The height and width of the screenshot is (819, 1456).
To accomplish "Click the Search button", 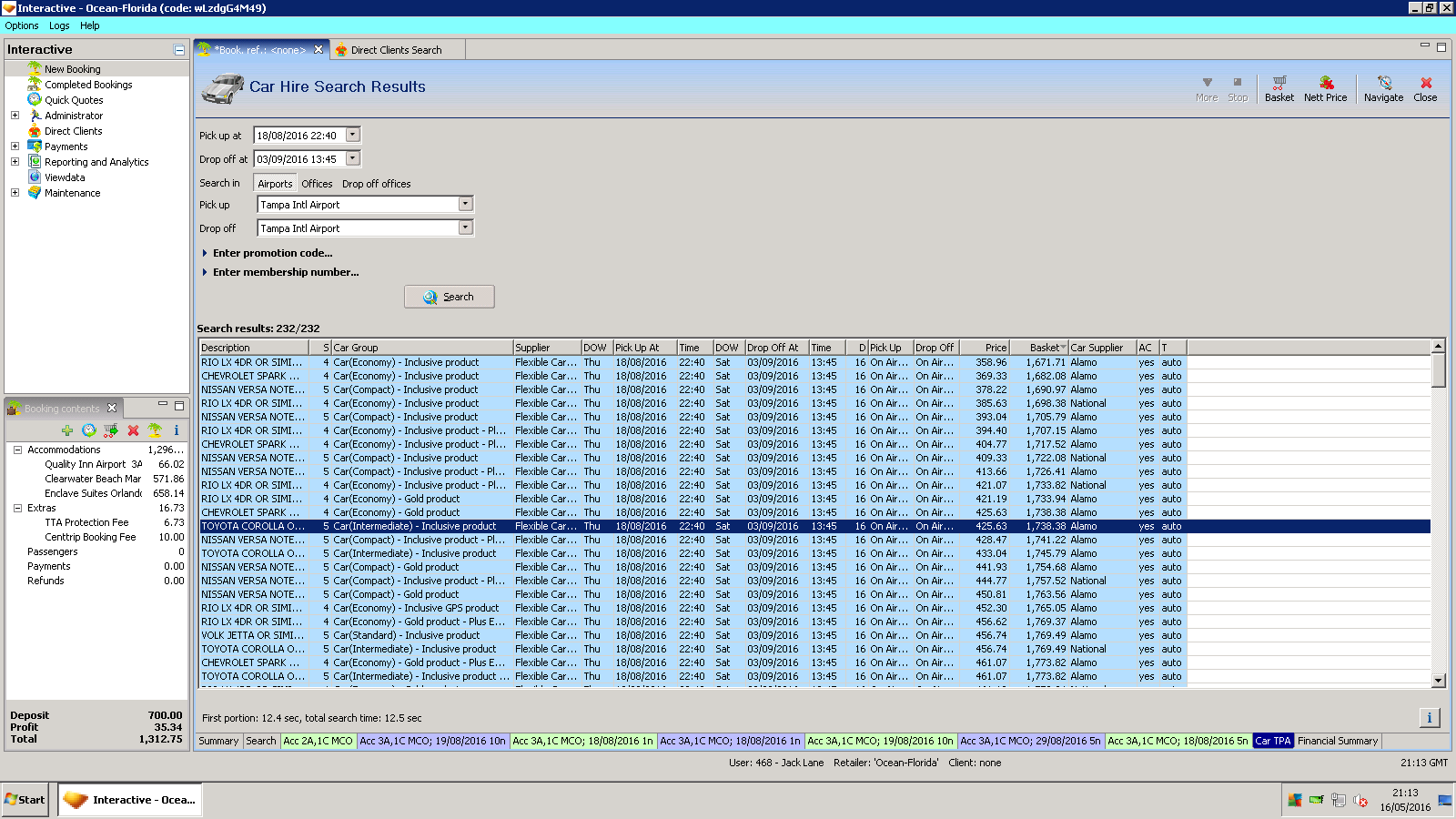I will coord(450,297).
